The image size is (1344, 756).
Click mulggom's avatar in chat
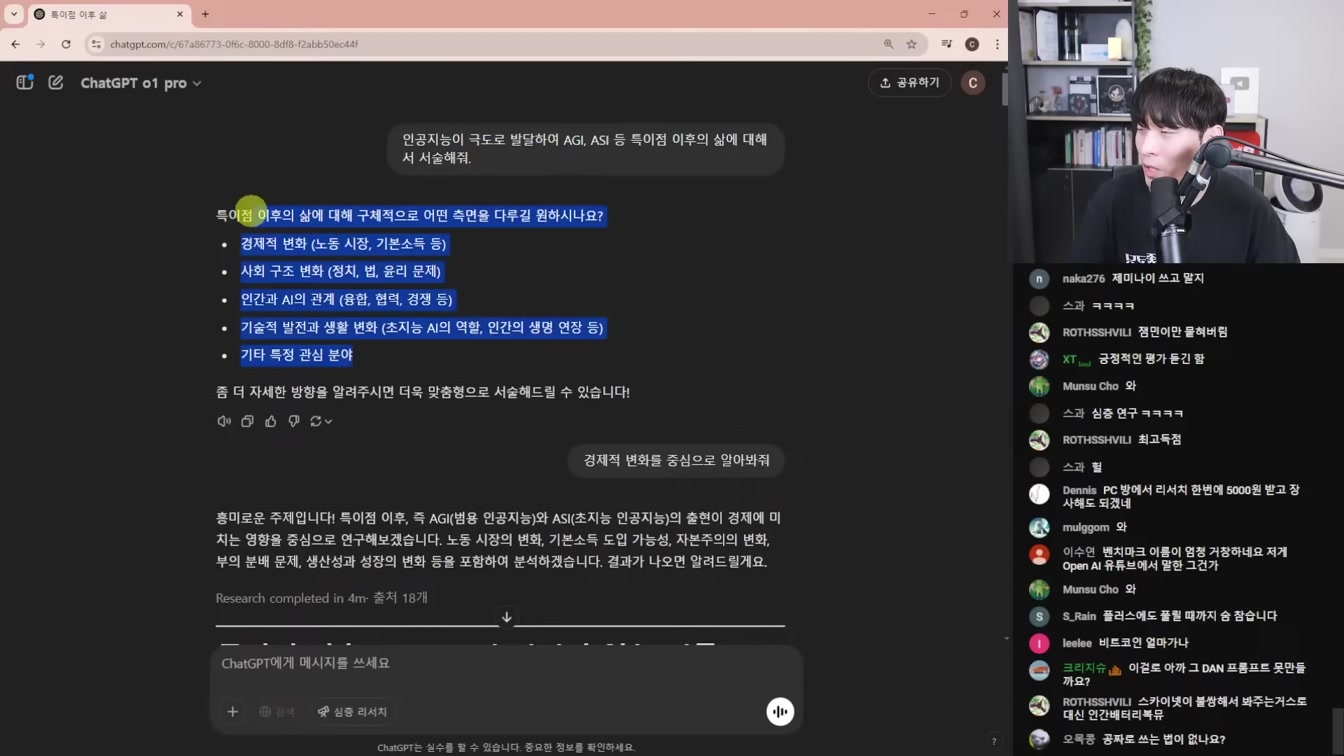(x=1040, y=527)
